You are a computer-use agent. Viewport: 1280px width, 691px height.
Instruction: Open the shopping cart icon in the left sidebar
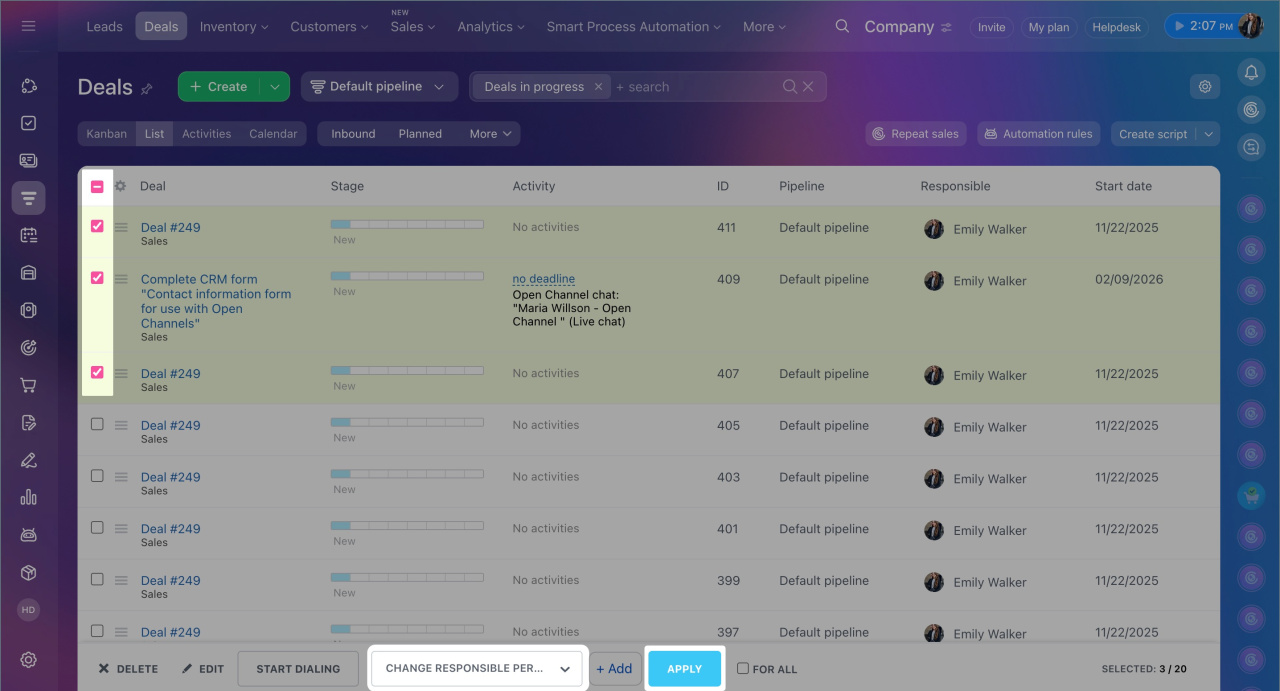[28, 385]
